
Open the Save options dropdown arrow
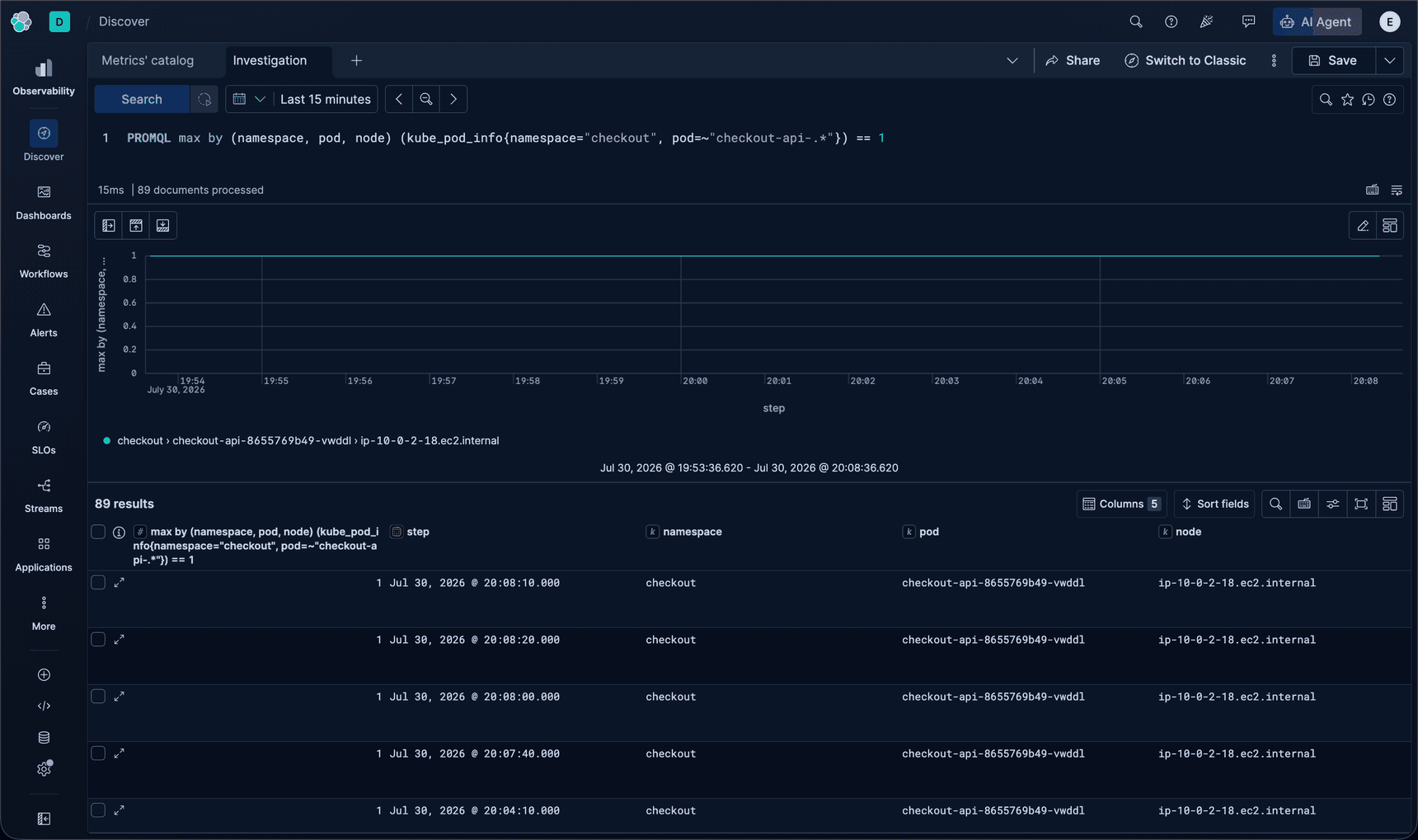tap(1389, 60)
